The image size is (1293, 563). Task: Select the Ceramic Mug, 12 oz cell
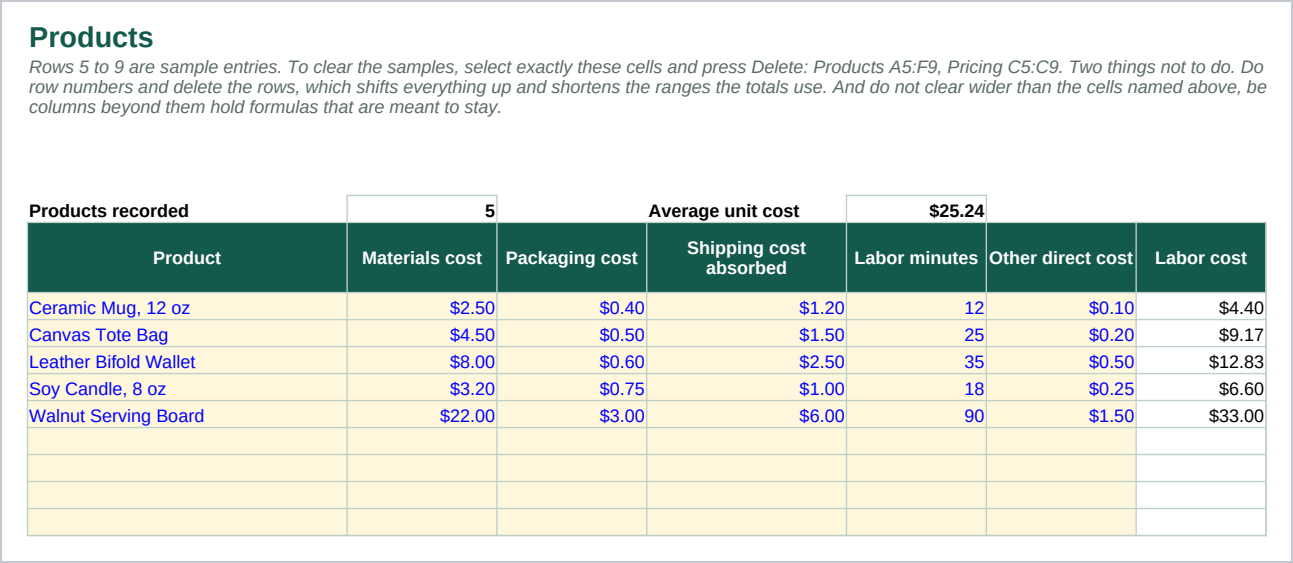click(187, 307)
